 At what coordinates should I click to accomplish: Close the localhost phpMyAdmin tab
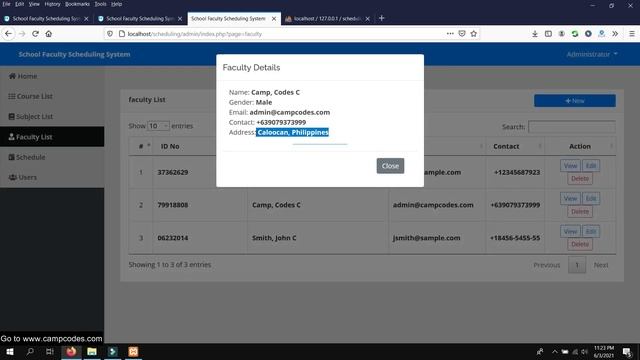[x=367, y=19]
